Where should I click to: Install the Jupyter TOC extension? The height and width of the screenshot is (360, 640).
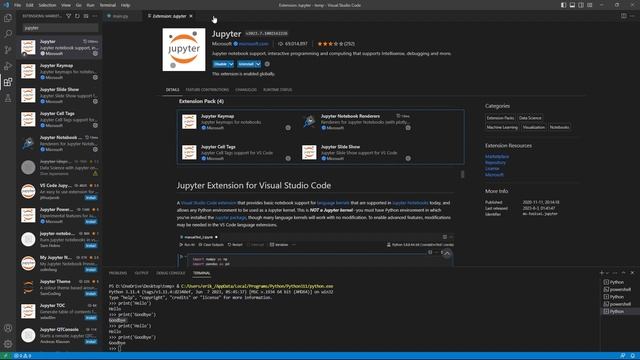(91, 318)
